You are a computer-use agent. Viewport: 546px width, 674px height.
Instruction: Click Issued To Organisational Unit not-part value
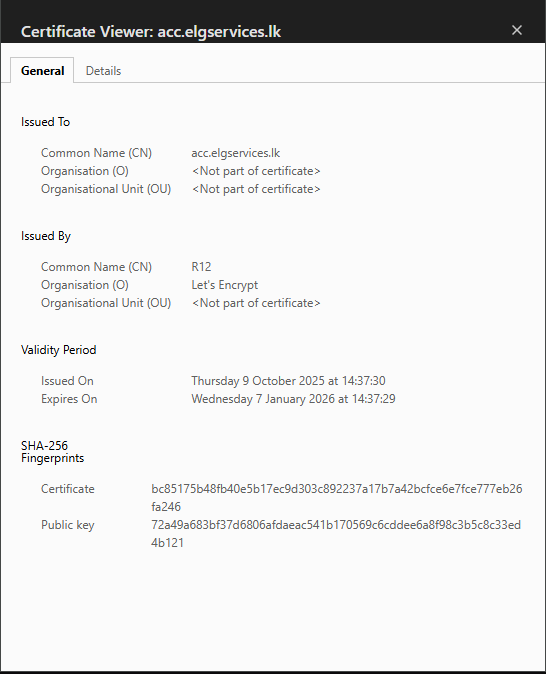point(256,189)
